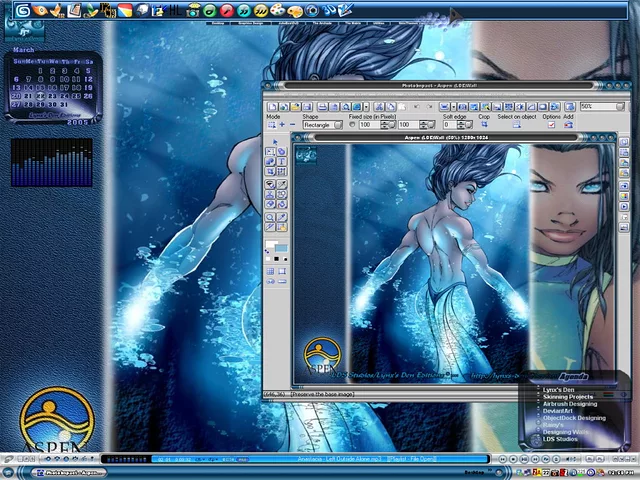The height and width of the screenshot is (480, 640).
Task: Switch to the Desktop dock tab
Action: tap(218, 23)
